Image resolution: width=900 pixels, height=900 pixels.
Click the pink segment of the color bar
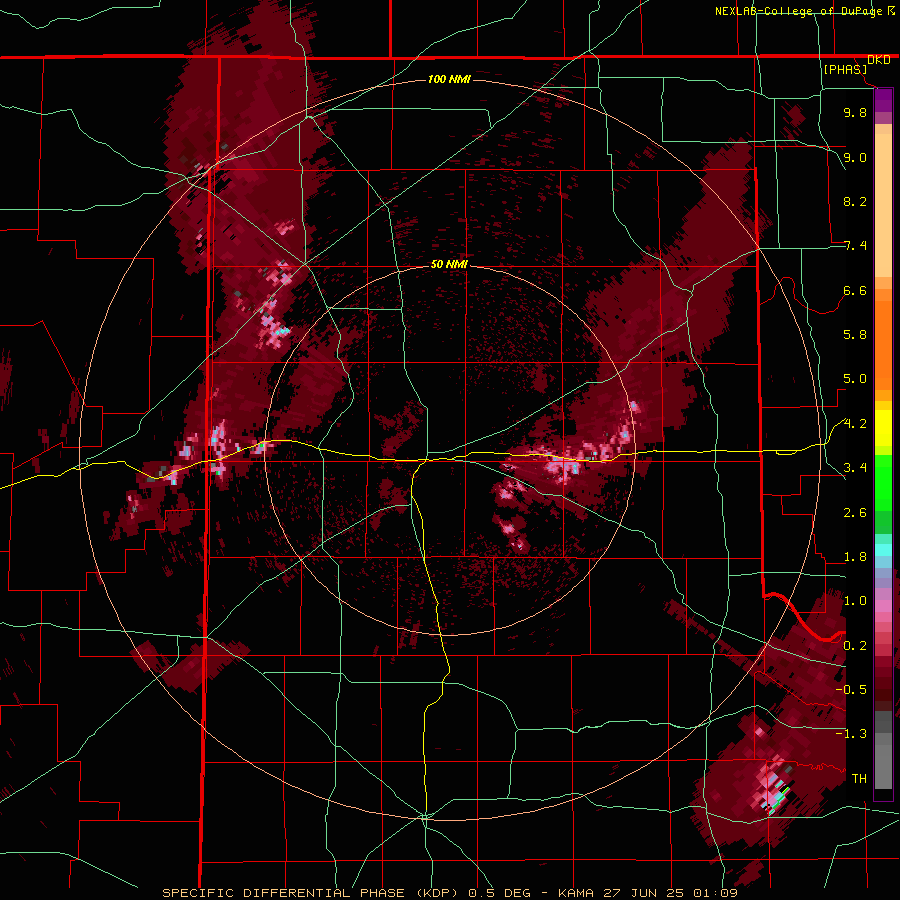883,606
